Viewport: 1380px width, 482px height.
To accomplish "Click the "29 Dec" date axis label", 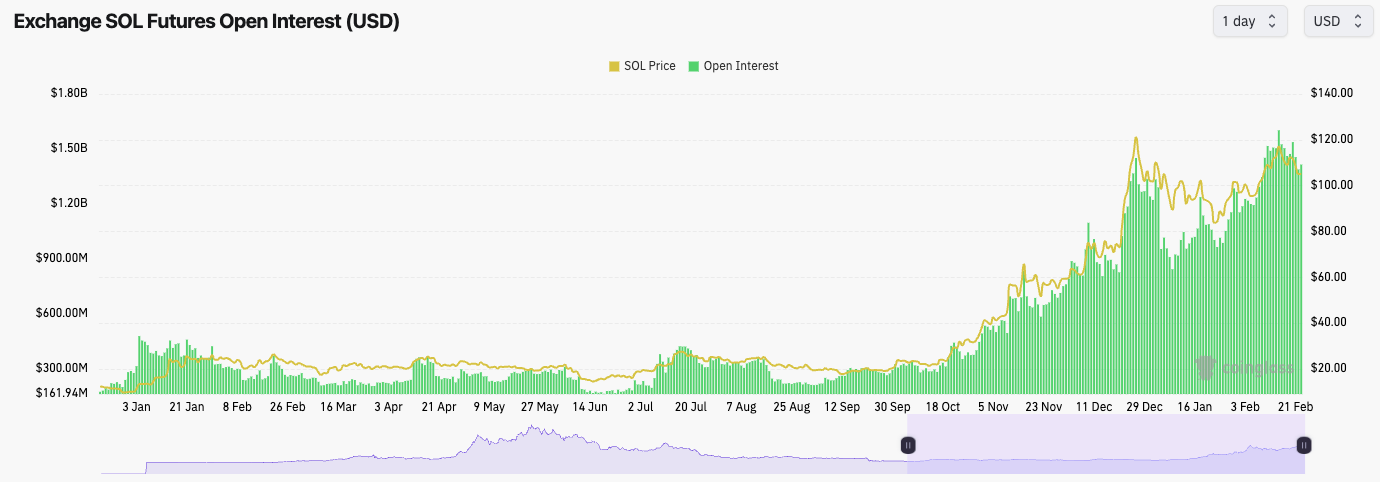I will (x=1144, y=407).
